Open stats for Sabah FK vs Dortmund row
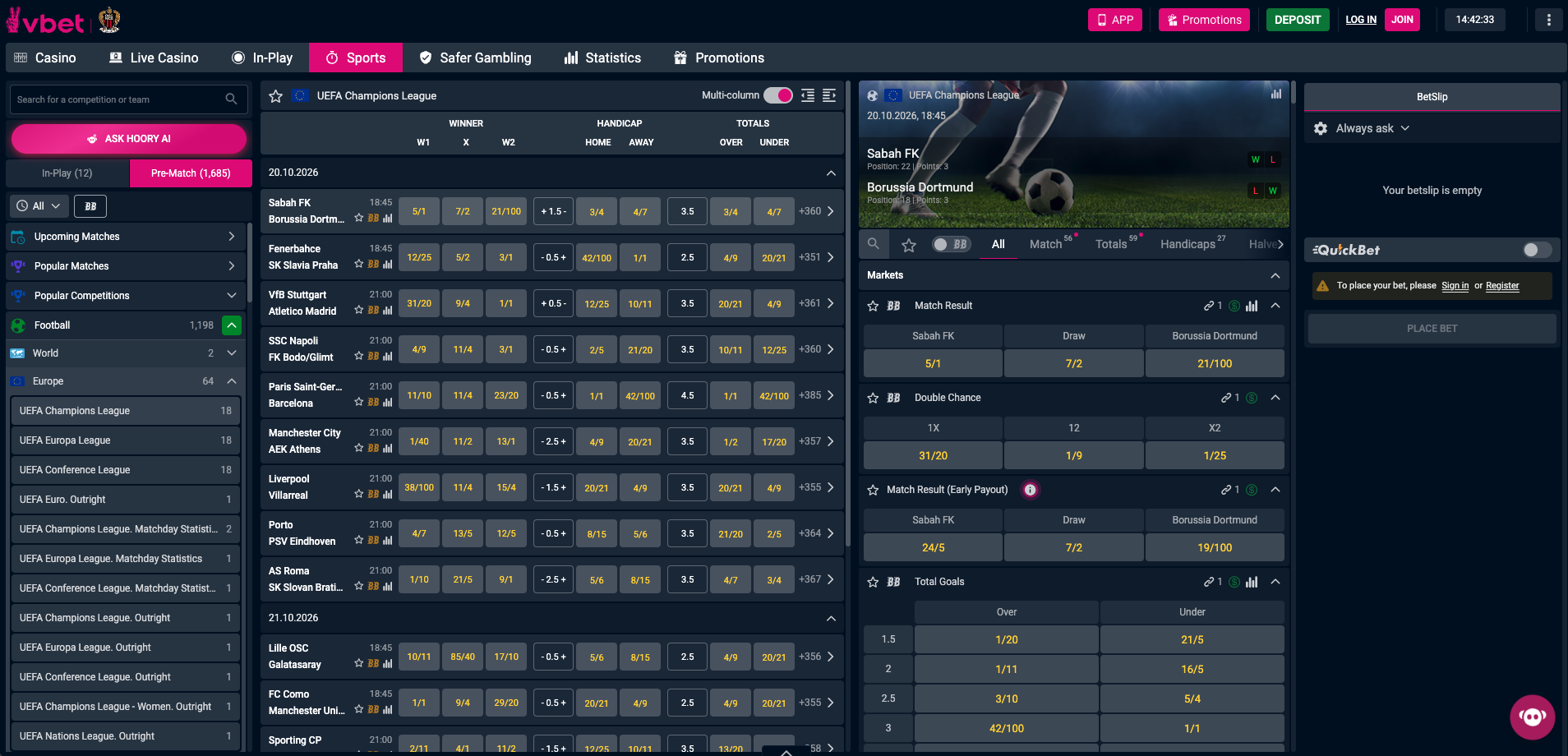This screenshot has width=1568, height=756. (388, 218)
